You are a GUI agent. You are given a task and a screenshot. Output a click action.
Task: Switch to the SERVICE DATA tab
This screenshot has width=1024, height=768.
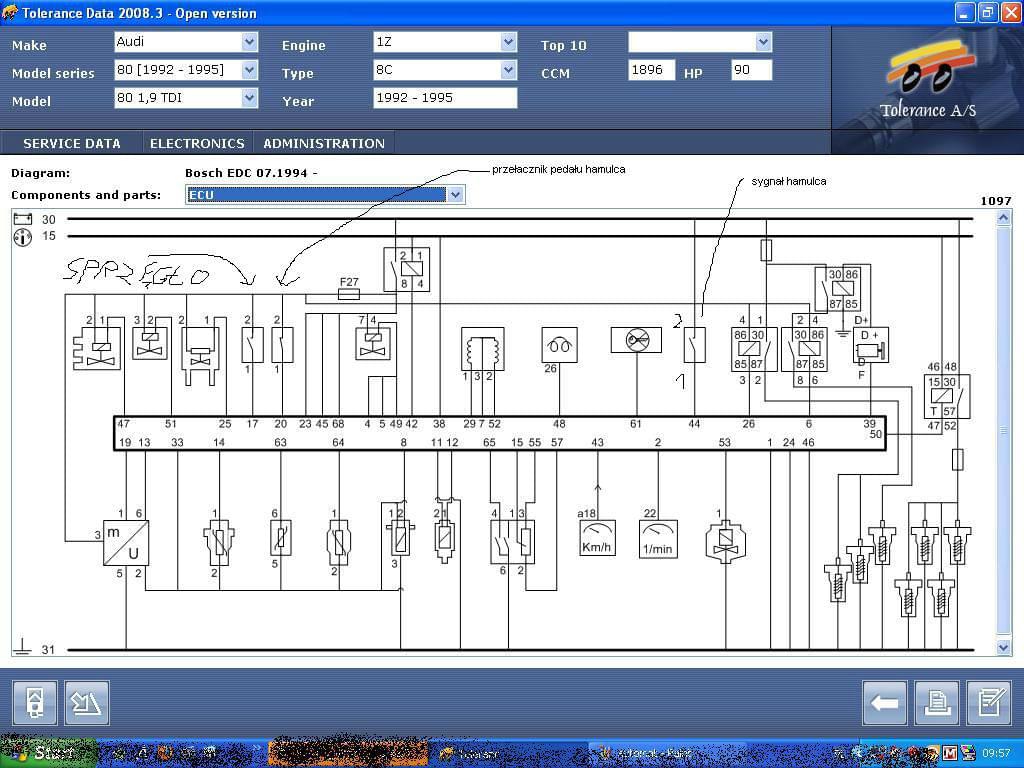[x=72, y=143]
